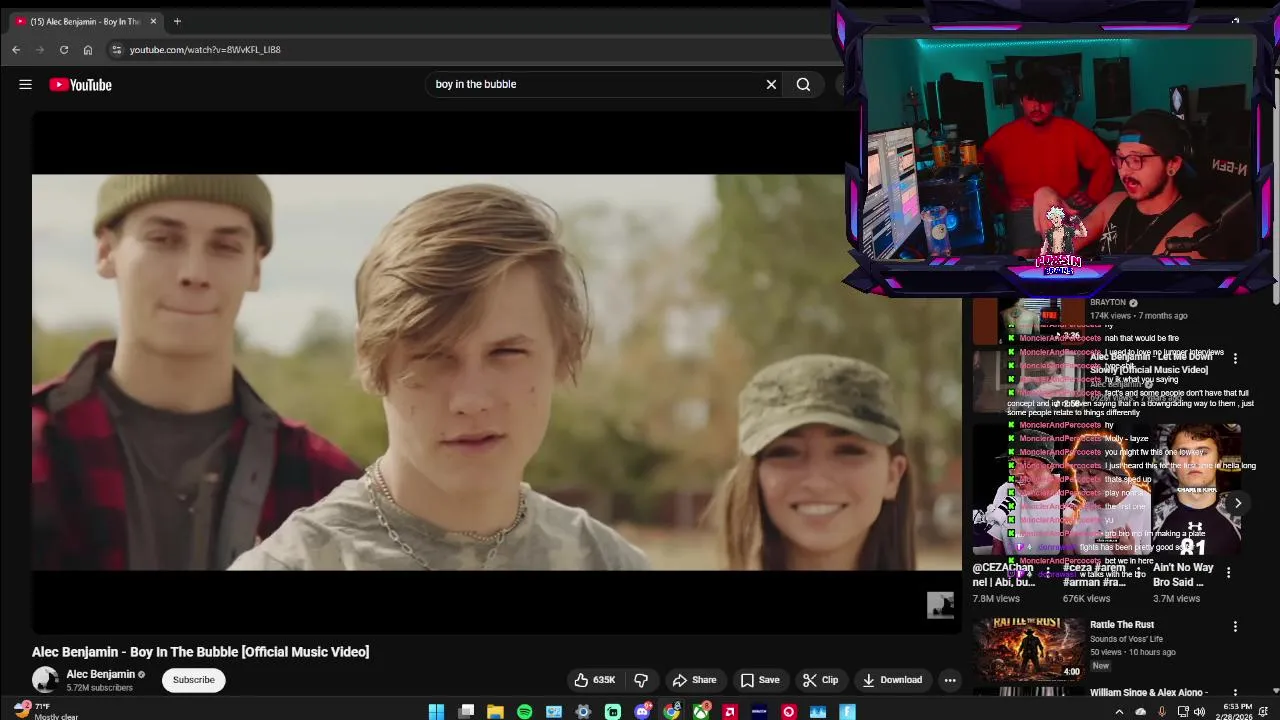Click the video title 'Boy In The Bubble'
This screenshot has width=1280, height=720.
click(200, 652)
